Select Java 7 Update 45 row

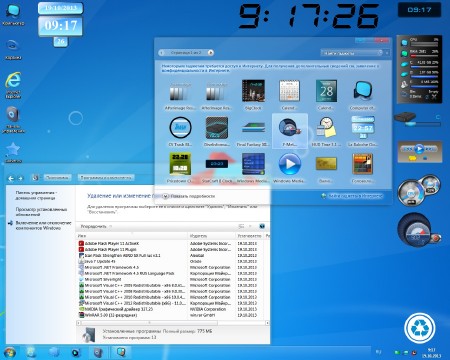[x=172, y=262]
